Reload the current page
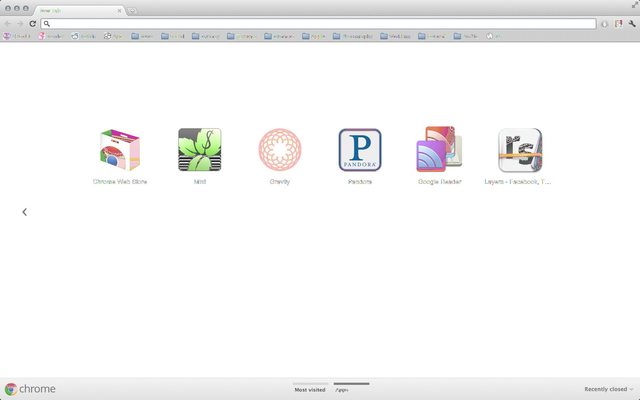The width and height of the screenshot is (640, 400). 33,24
